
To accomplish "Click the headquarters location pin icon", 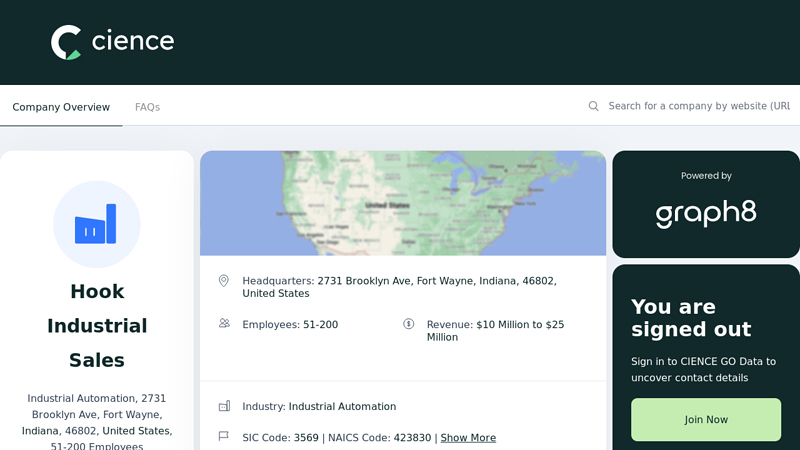I will tap(223, 281).
